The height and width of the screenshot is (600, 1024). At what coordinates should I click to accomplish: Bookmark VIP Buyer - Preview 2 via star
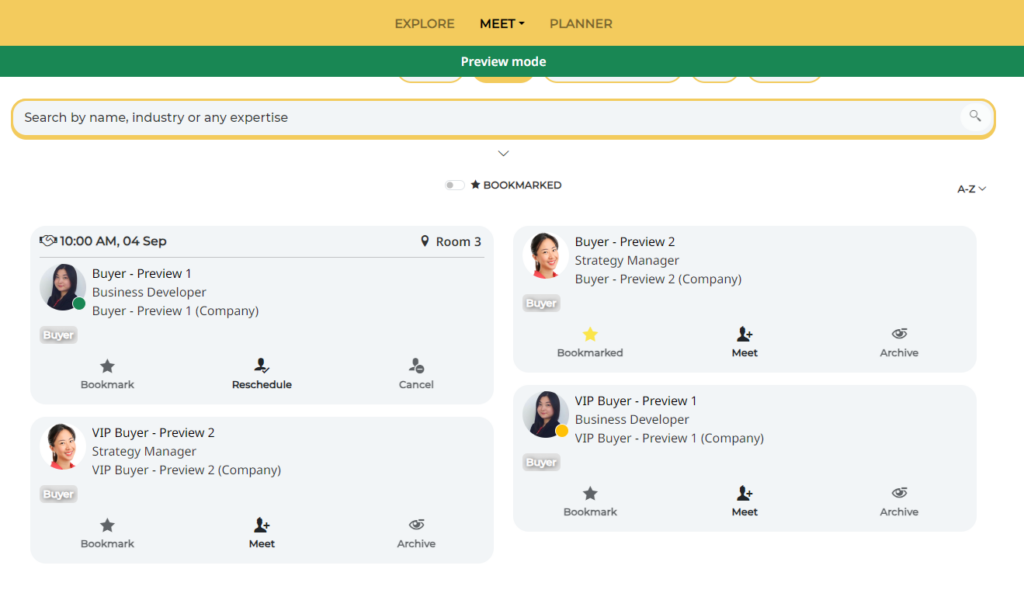pos(107,526)
